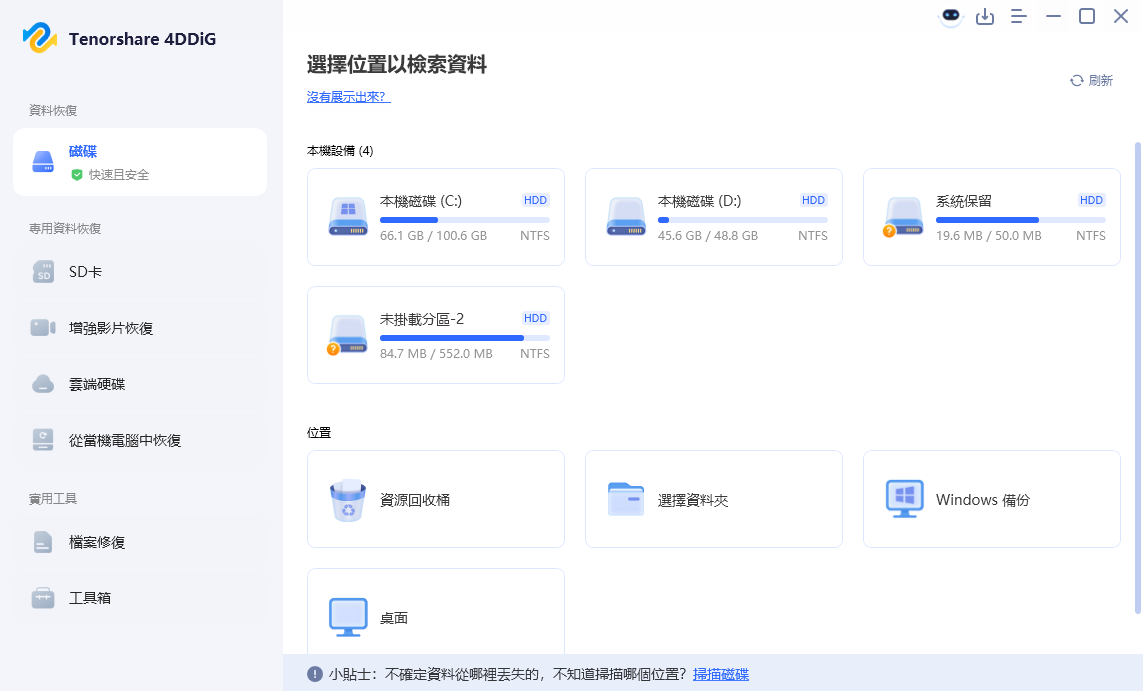1143x691 pixels.
Task: Select the 磁碟 disk tab in sidebar
Action: click(140, 162)
